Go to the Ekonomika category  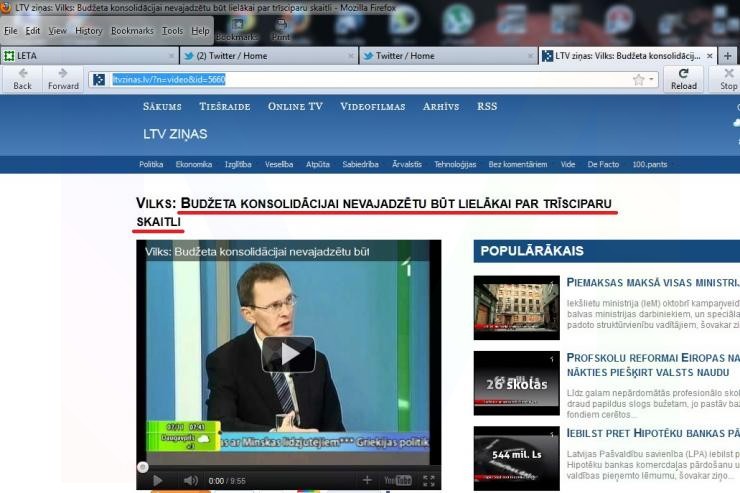click(x=193, y=164)
